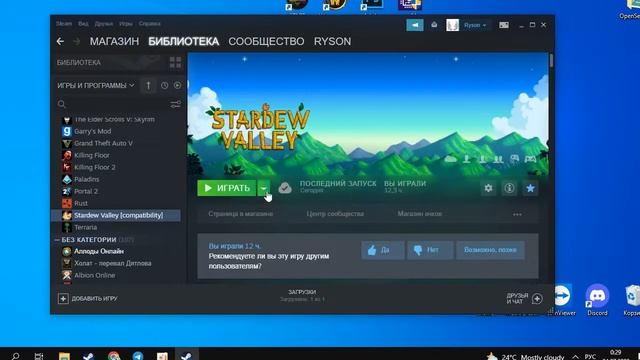The width and height of the screenshot is (640, 360).
Task: Open the more options ellipsis
Action: (517, 214)
